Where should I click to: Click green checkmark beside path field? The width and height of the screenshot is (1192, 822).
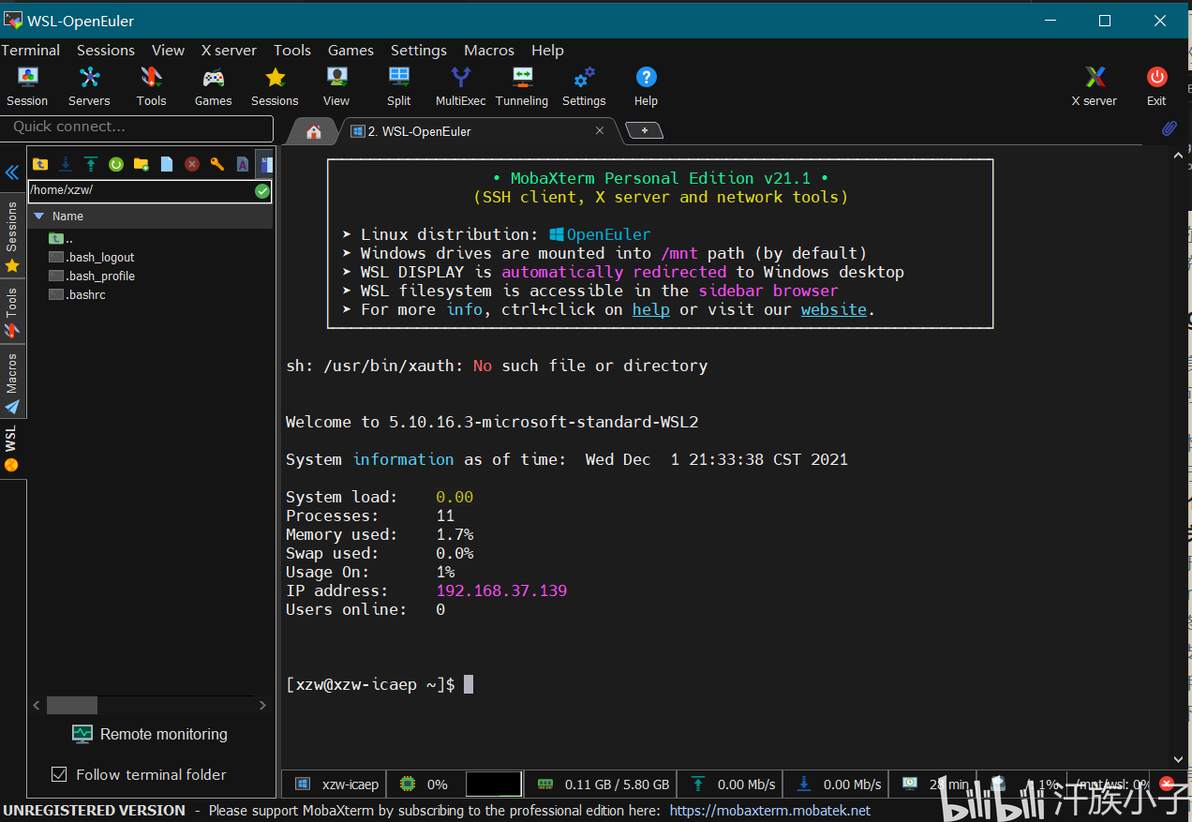(x=262, y=190)
